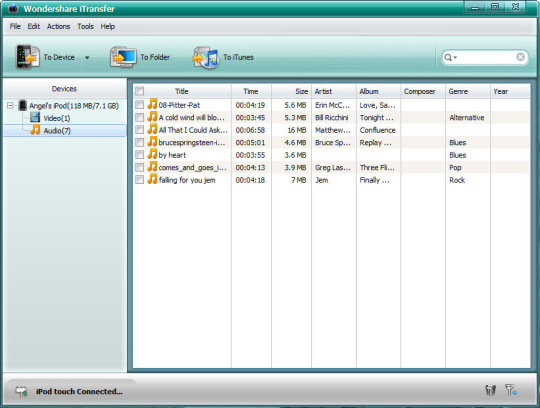Clear the search box with the X icon

tap(520, 57)
